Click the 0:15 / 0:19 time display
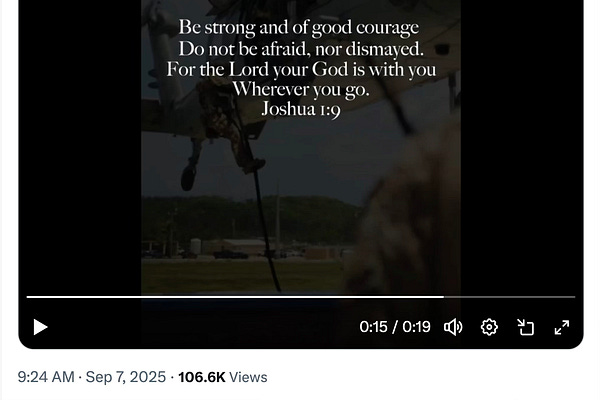This screenshot has height=400, width=600. [x=395, y=327]
